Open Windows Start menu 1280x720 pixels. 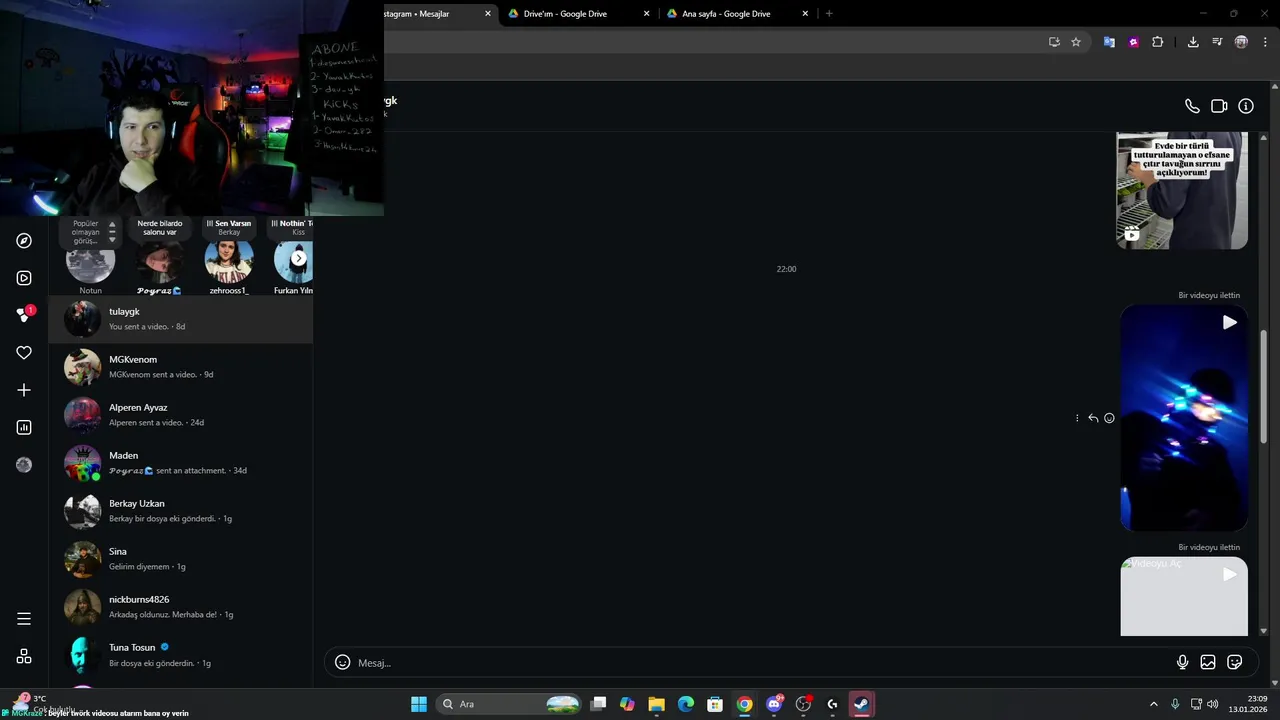(x=419, y=704)
